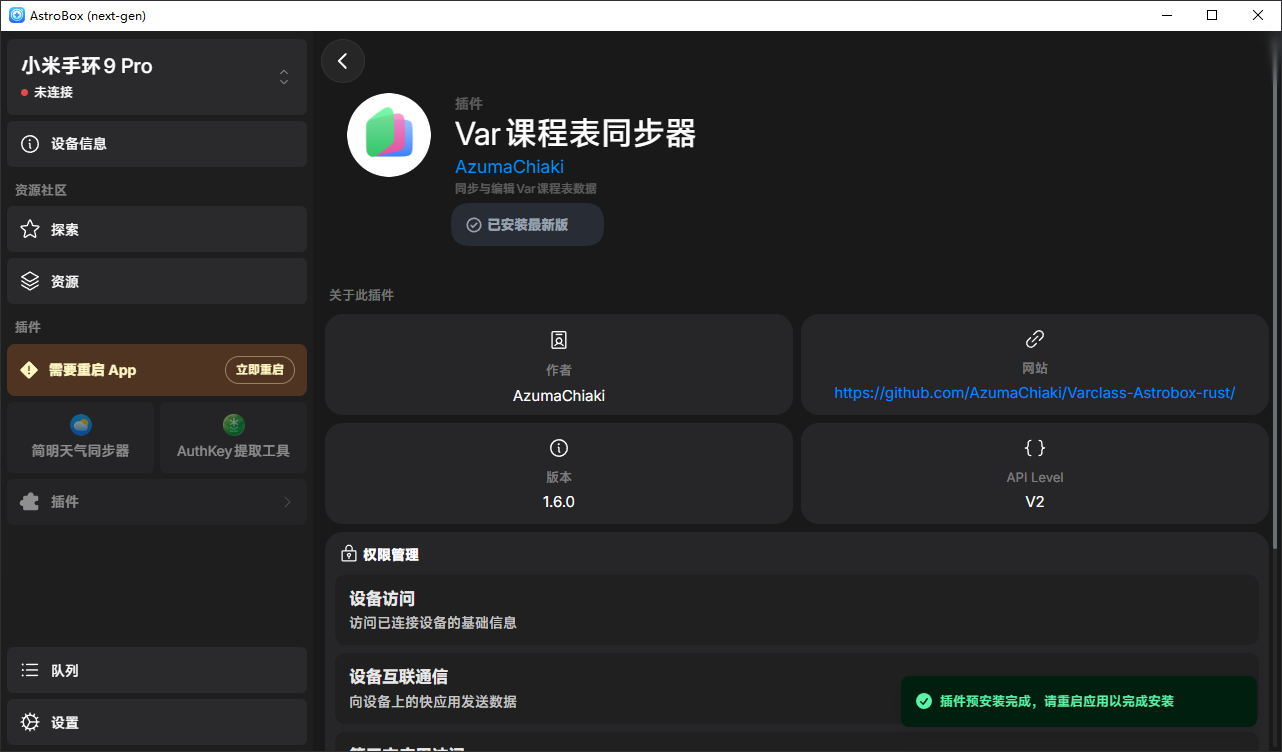Click the 设置 gear icon
Image resolution: width=1282 pixels, height=752 pixels.
pos(30,723)
